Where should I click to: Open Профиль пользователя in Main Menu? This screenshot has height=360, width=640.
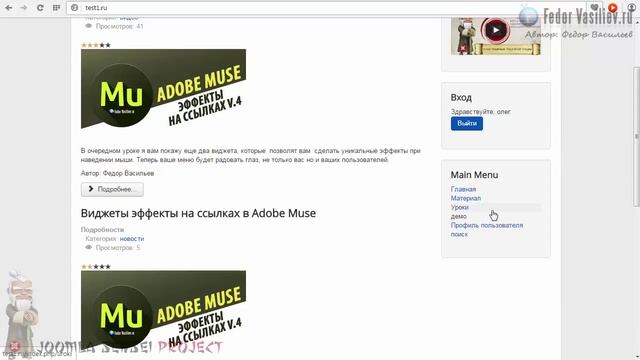(x=487, y=225)
